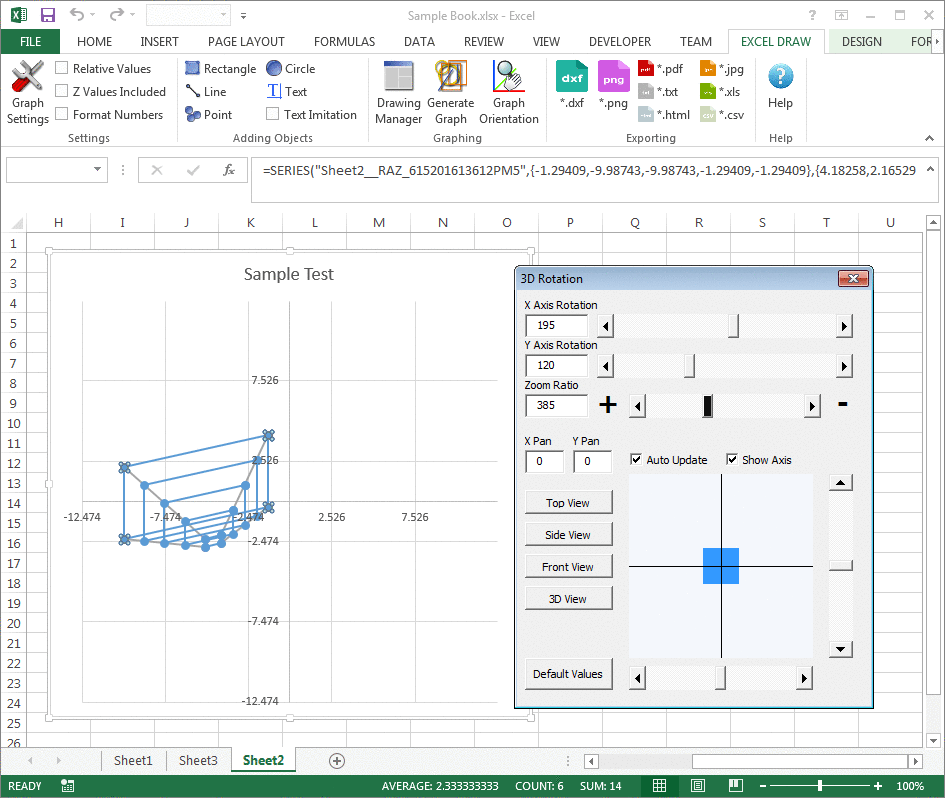The image size is (945, 798).
Task: Switch to the FORMULAS ribbon tab
Action: pos(344,42)
